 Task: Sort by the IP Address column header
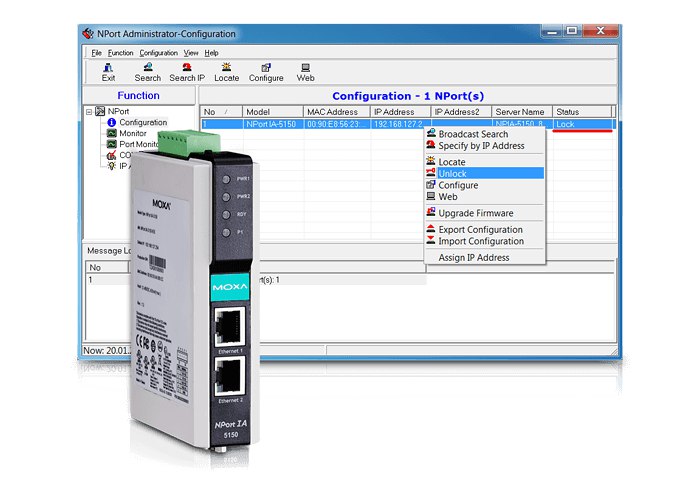pos(400,112)
